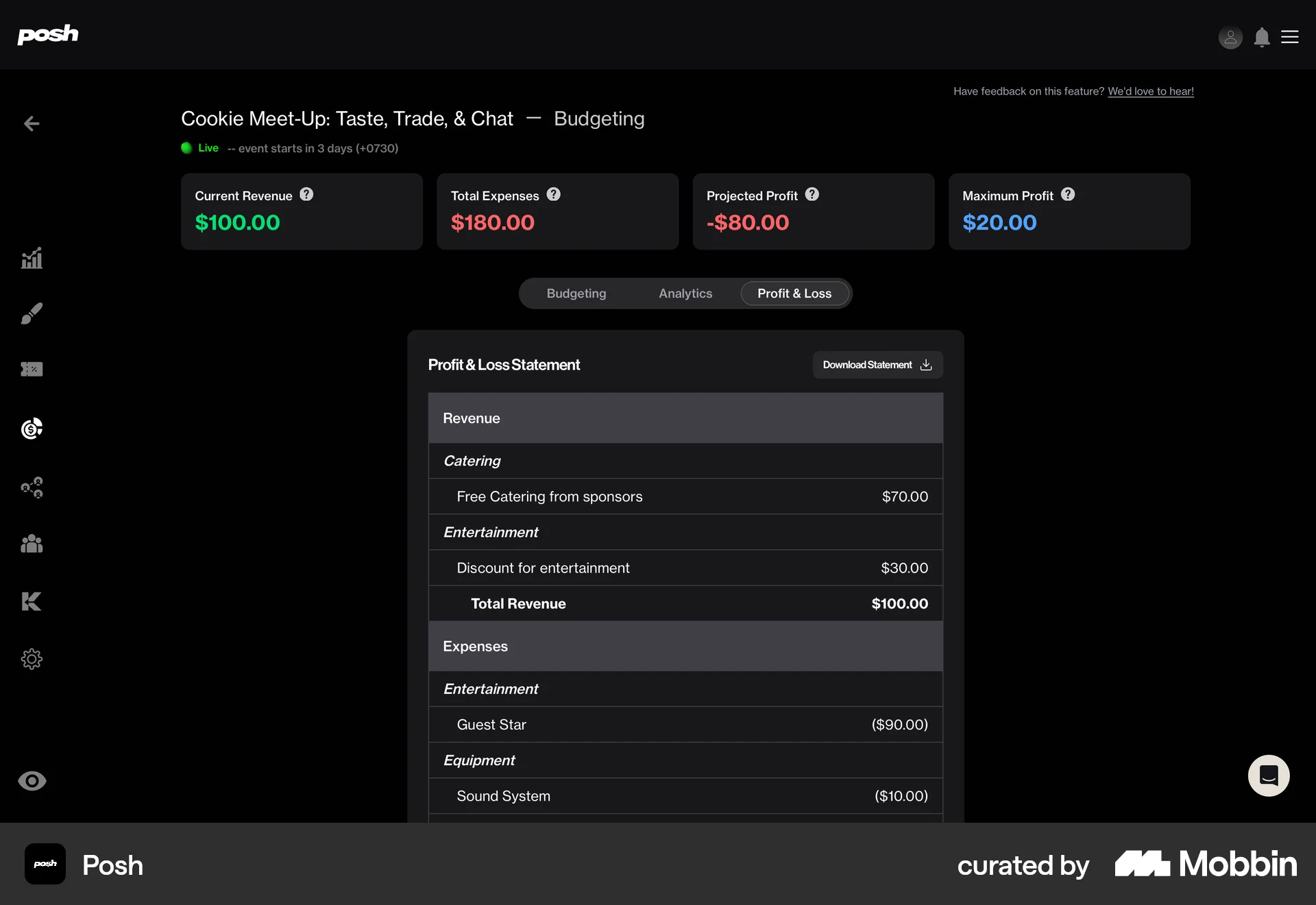Click the Download Statement button

click(877, 365)
